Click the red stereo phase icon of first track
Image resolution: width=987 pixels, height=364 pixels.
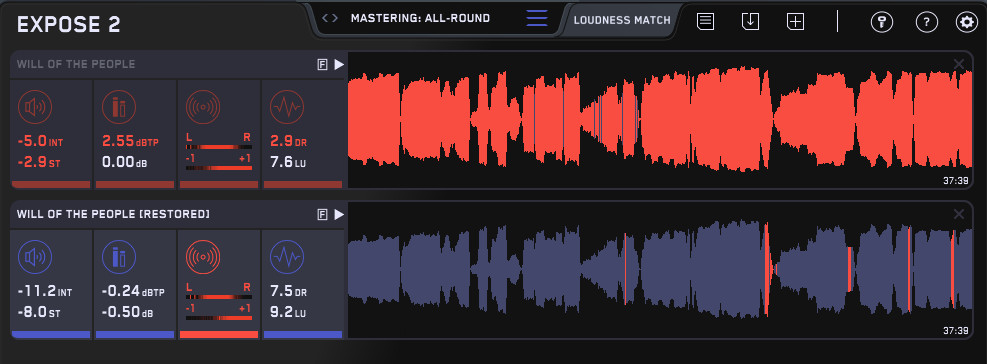(203, 107)
